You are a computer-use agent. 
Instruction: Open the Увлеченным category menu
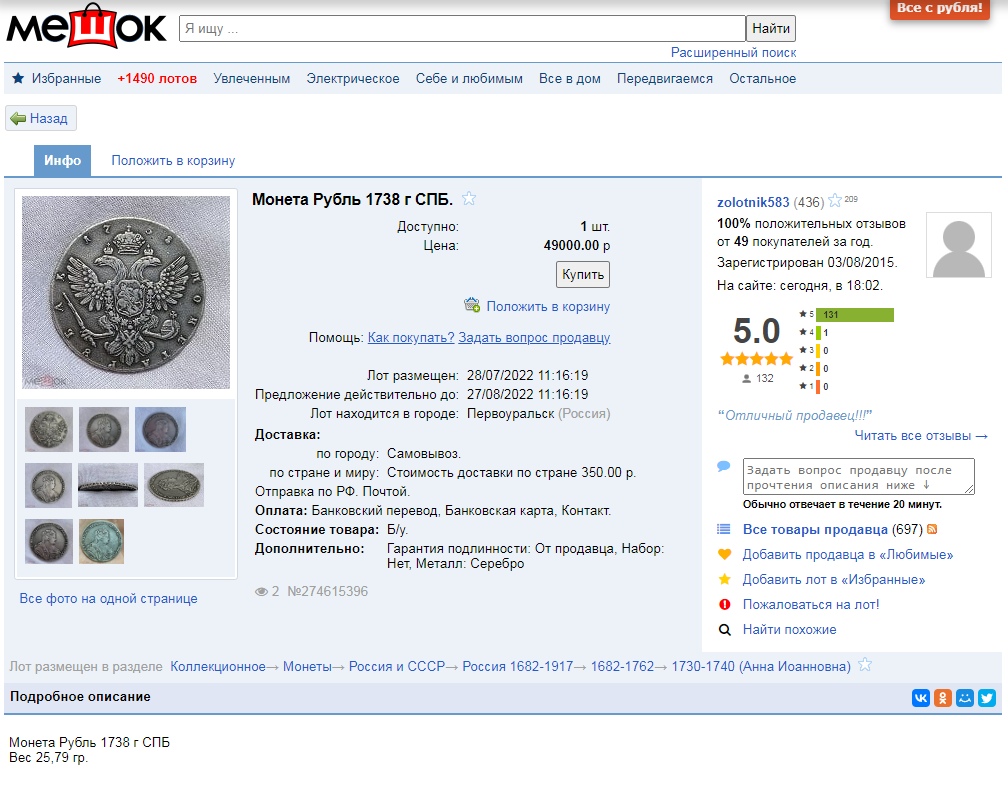(x=251, y=78)
